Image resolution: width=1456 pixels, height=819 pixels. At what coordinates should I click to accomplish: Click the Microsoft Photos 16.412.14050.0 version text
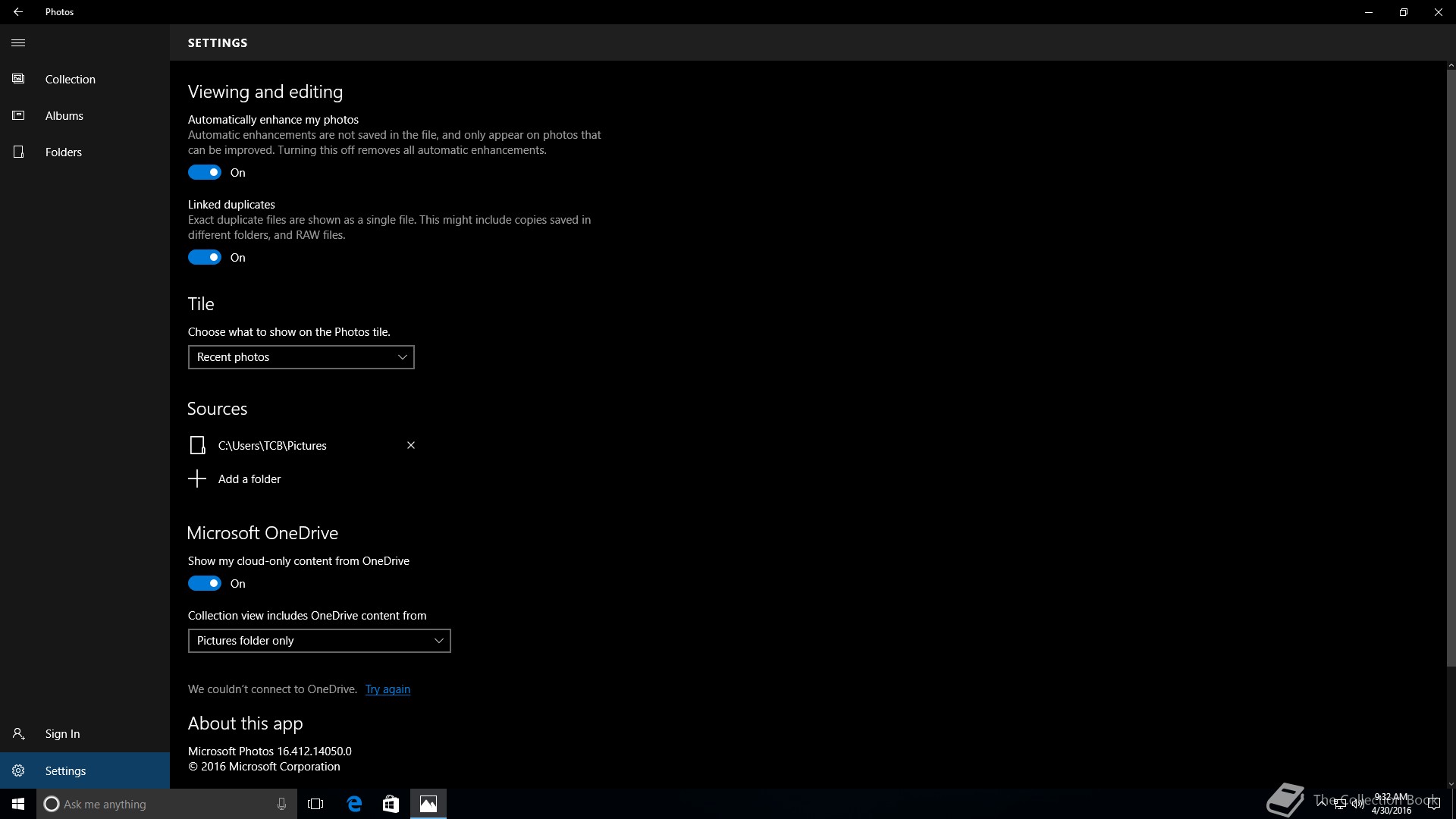coord(270,751)
